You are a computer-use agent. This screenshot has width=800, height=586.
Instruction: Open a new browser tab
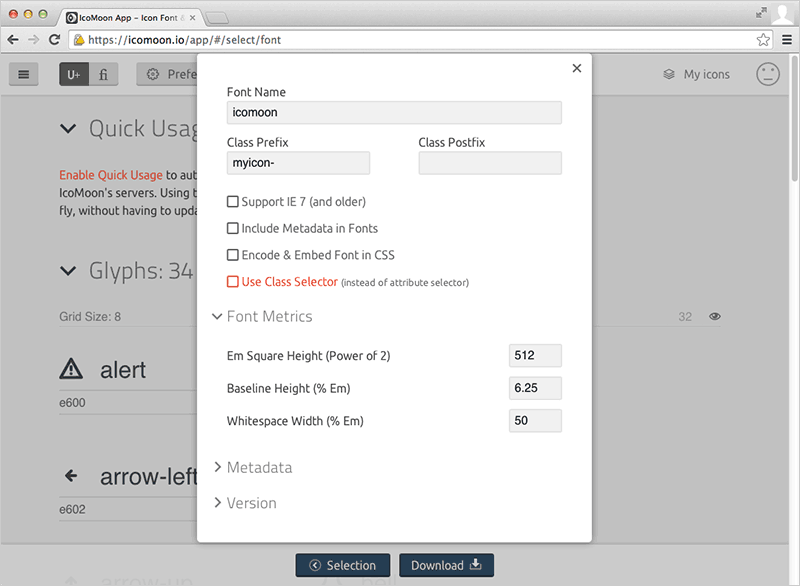coord(217,18)
